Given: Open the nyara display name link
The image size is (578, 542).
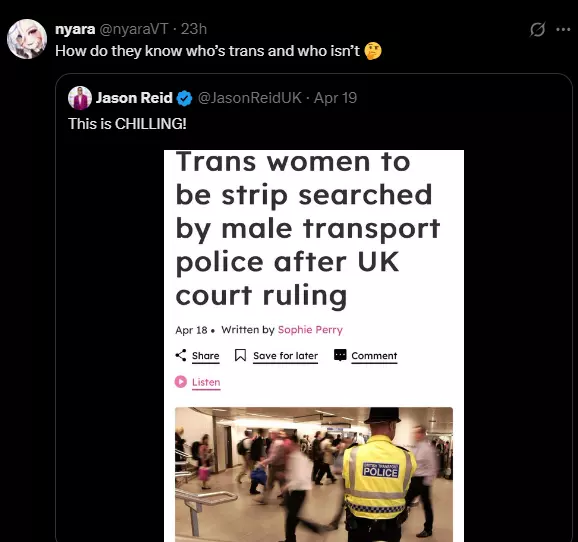Looking at the screenshot, I should pos(75,29).
